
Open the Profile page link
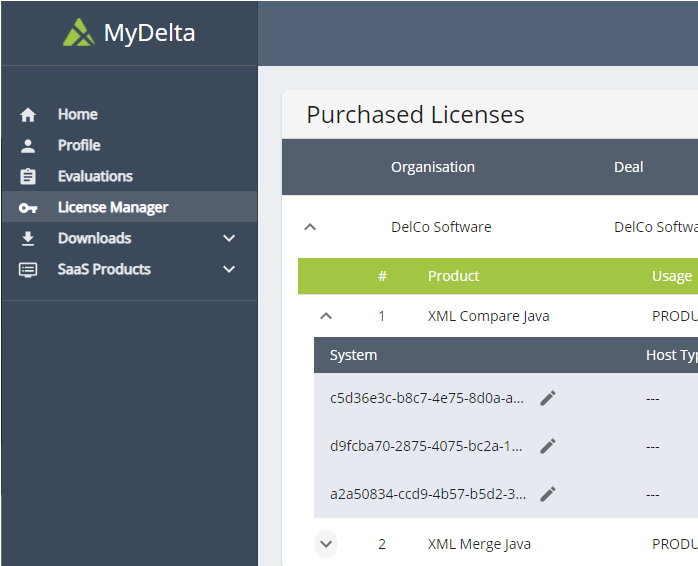click(79, 146)
